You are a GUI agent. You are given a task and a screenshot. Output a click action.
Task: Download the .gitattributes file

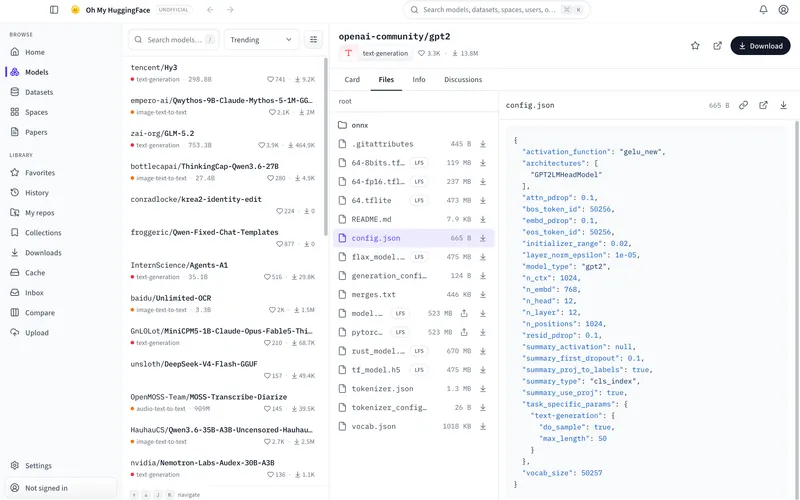483,144
